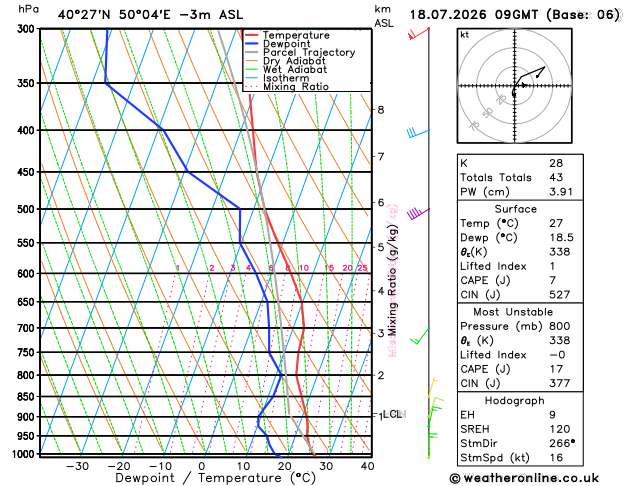This screenshot has width=629, height=486.
Task: Click the surface CIN value 527
Action: [x=560, y=295]
